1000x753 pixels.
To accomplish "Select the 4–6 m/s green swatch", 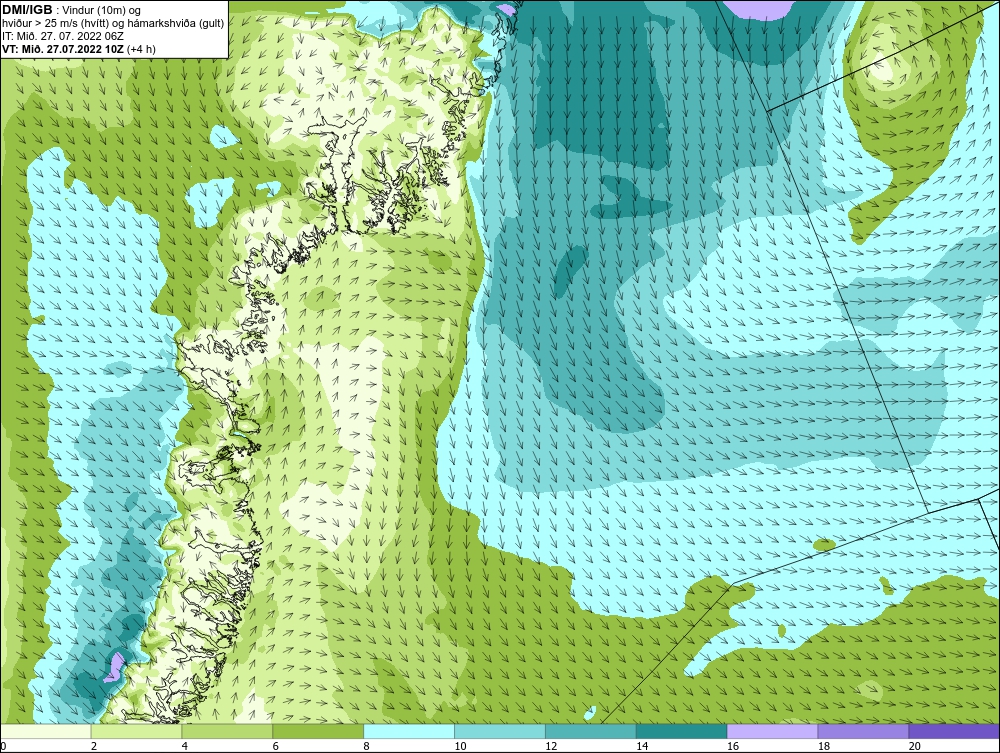I will (227, 731).
